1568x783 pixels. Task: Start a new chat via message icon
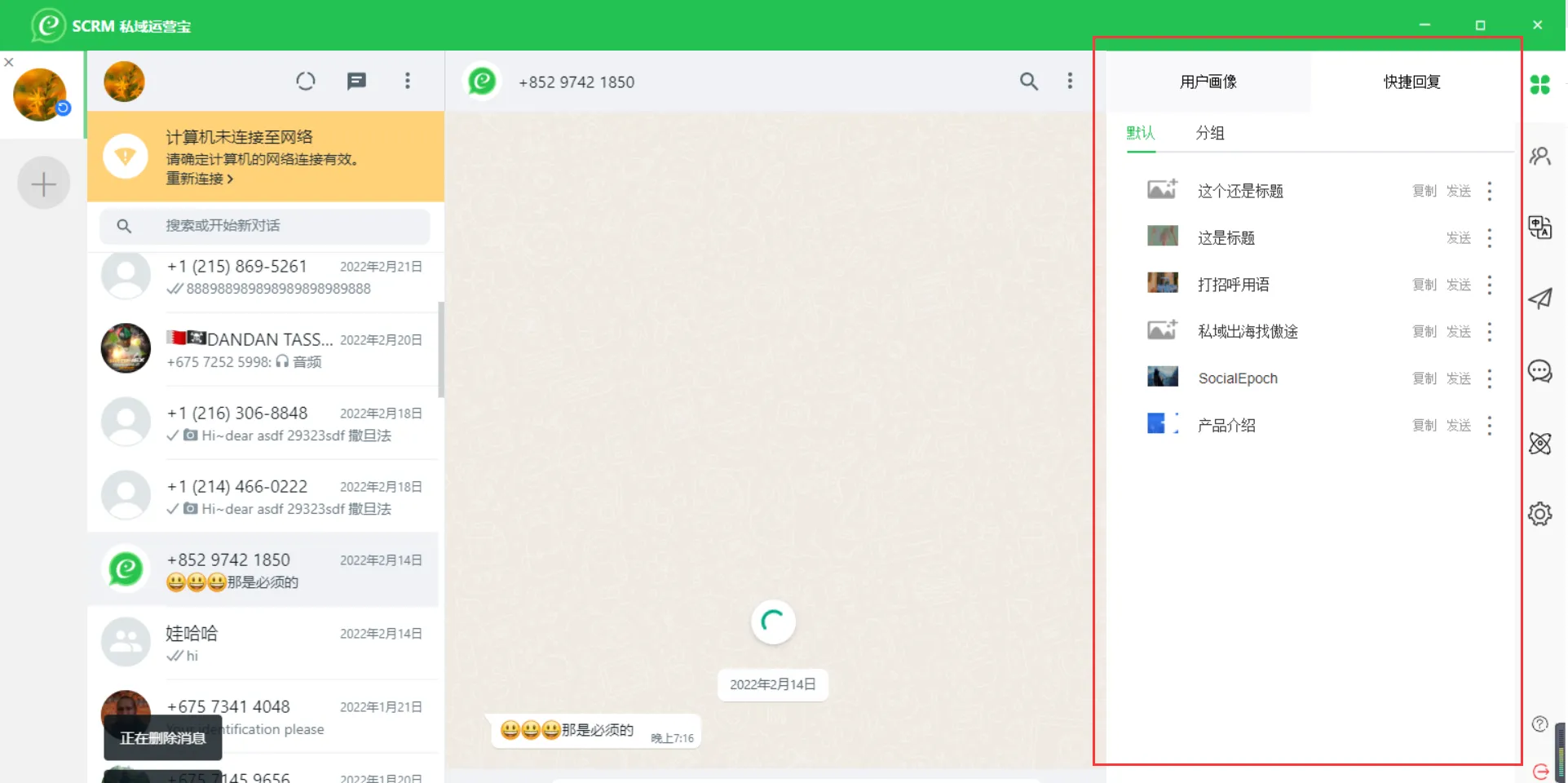pyautogui.click(x=356, y=81)
